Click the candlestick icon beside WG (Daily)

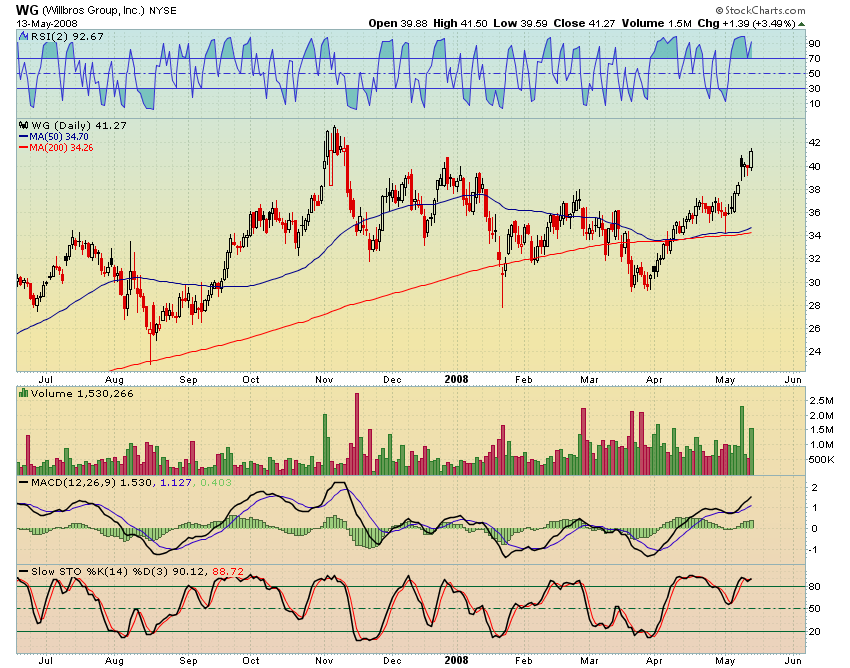coord(24,125)
